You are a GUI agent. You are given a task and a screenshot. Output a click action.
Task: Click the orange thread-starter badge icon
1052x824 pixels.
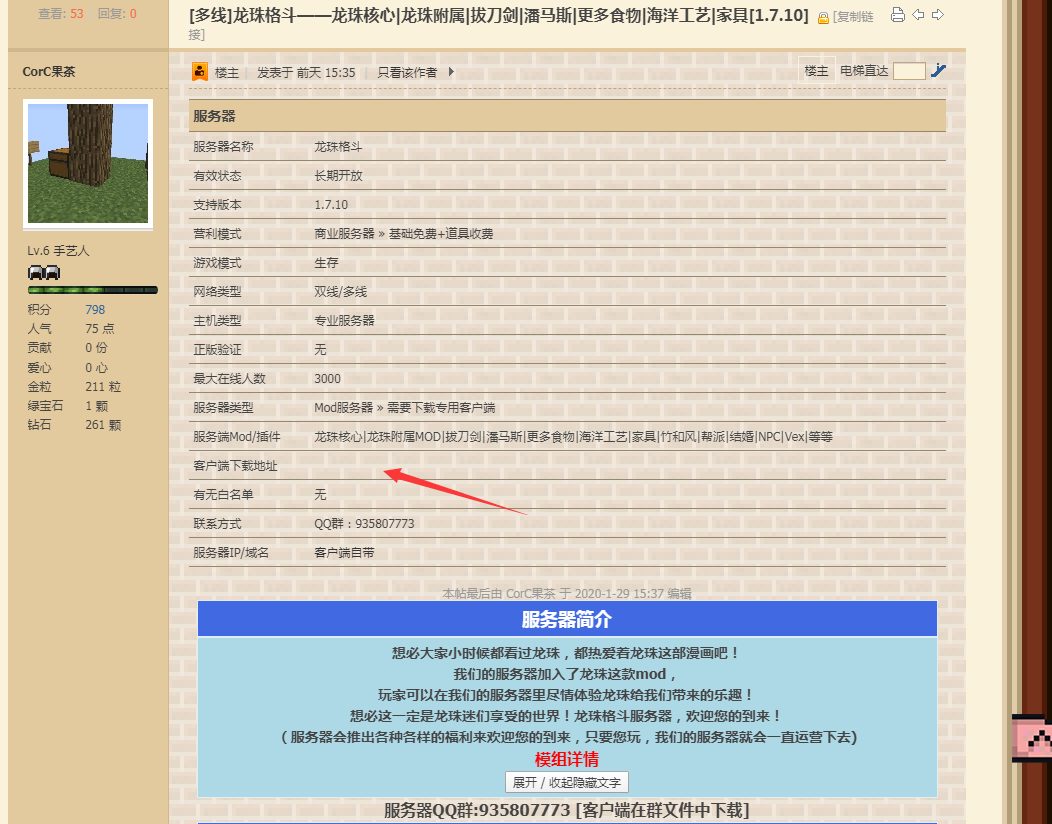pyautogui.click(x=199, y=71)
